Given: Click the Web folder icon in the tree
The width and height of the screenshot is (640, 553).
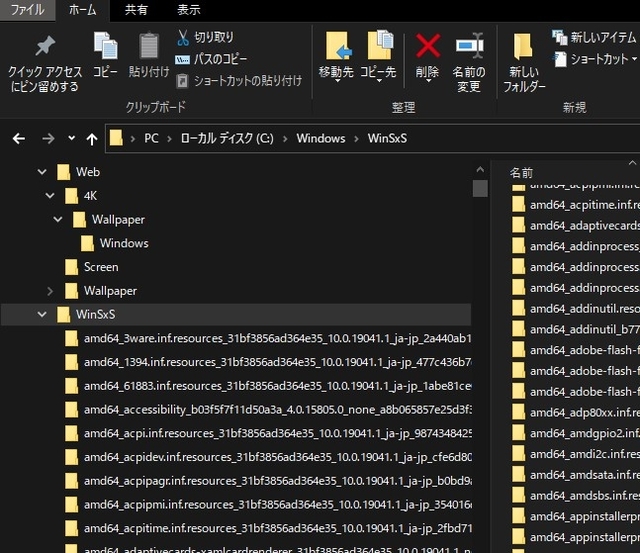Looking at the screenshot, I should pos(64,172).
